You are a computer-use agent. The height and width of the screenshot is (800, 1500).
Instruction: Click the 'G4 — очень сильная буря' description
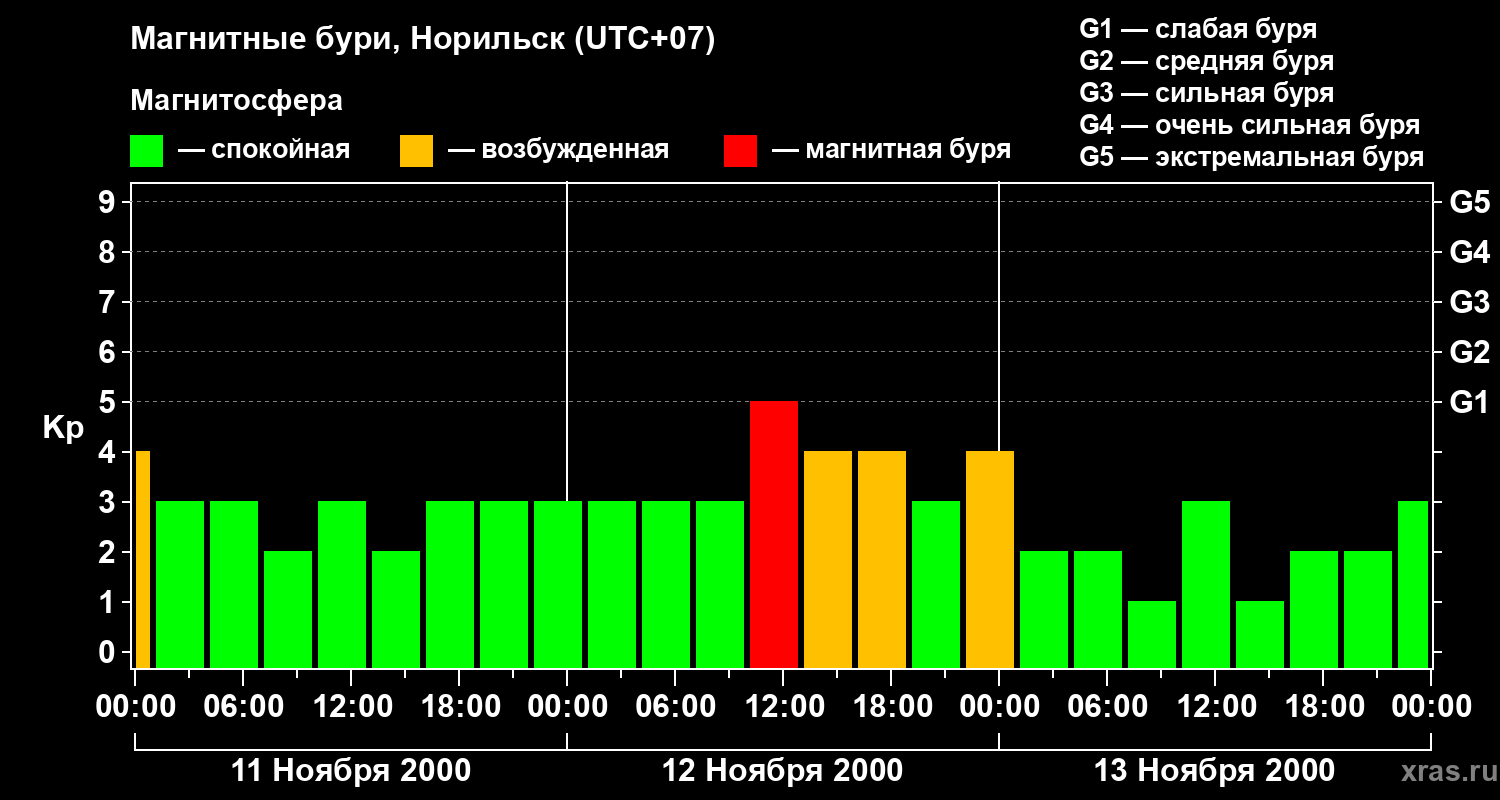pos(1250,126)
